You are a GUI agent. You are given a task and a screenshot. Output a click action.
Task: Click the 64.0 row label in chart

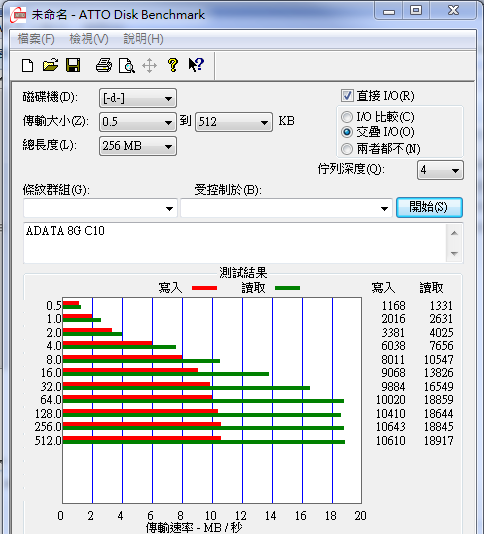(51, 399)
